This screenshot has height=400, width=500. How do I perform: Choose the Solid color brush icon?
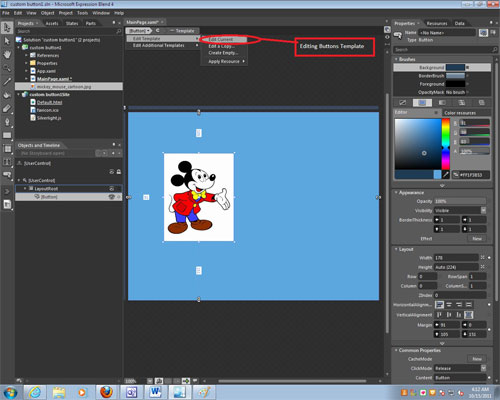pos(422,103)
